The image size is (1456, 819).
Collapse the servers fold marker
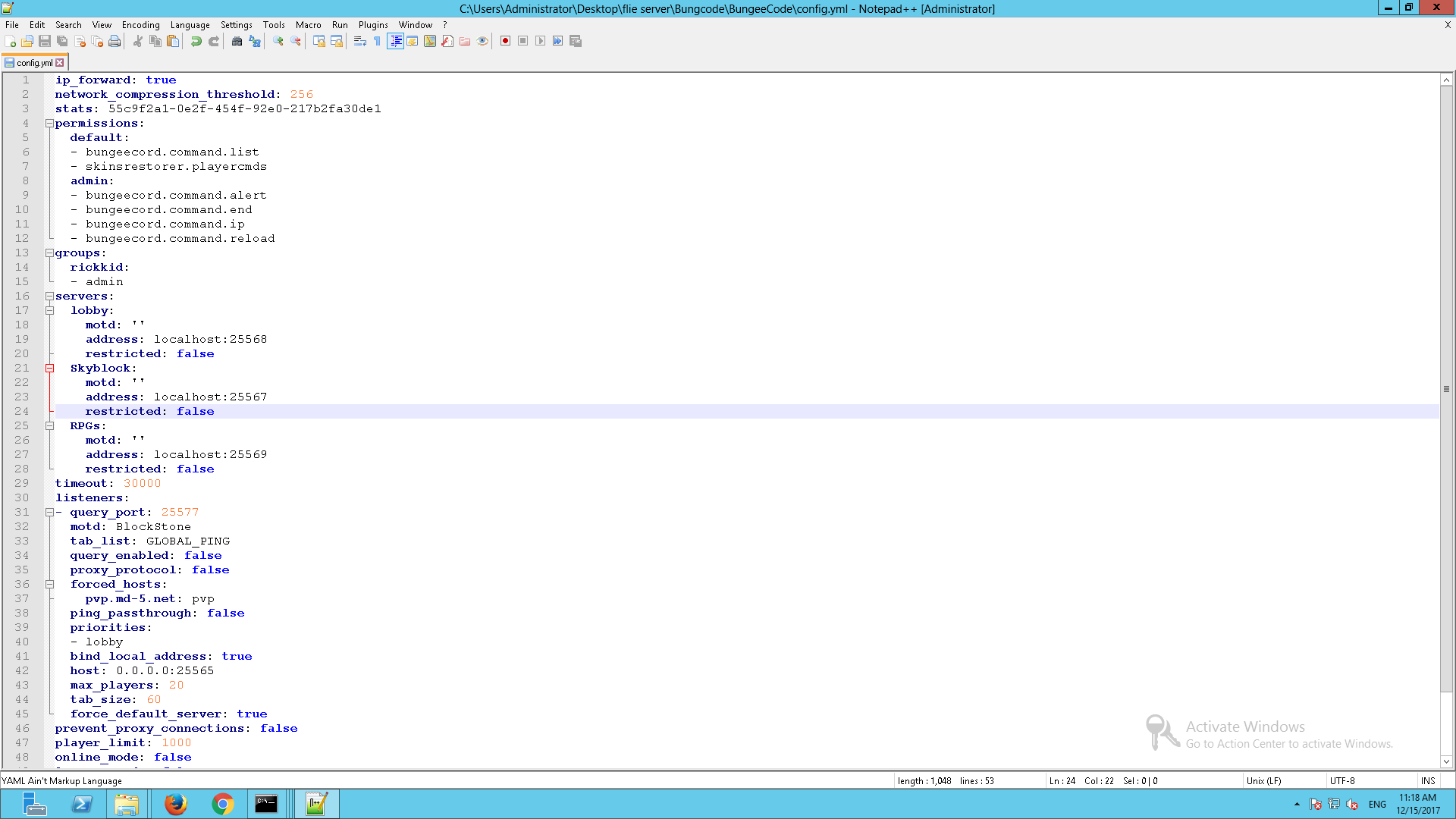tap(49, 297)
